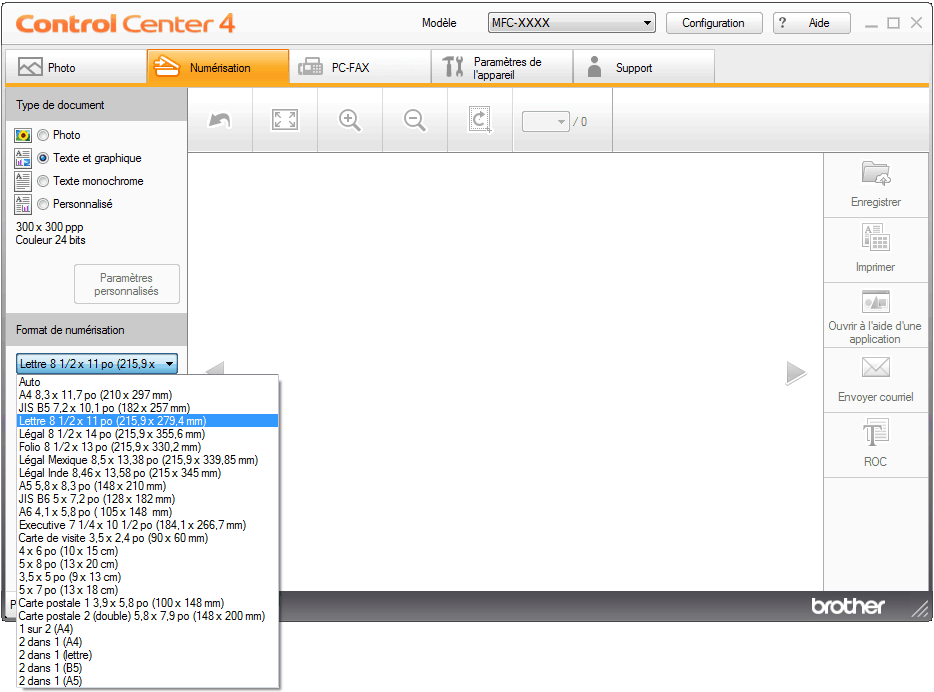Switch to the Photo tab
The image size is (934, 692).
76,67
